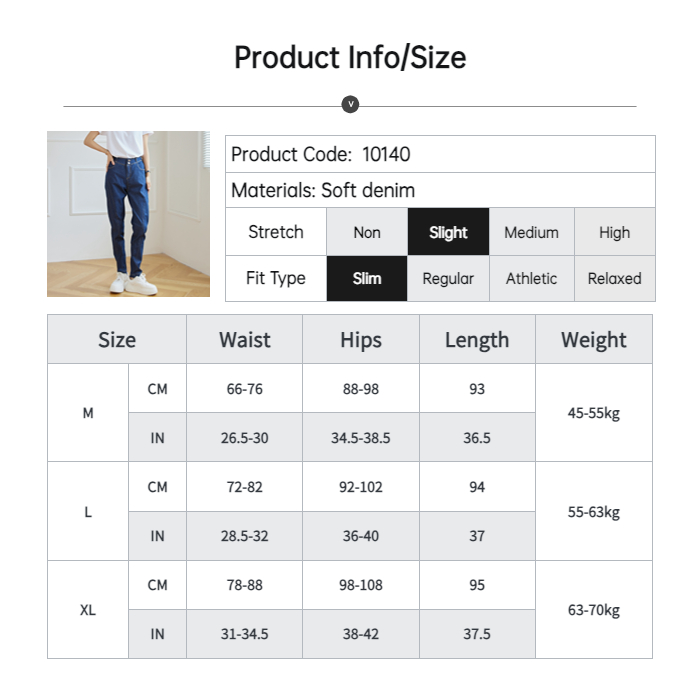Click the Size column header
700x700 pixels.
tap(117, 340)
